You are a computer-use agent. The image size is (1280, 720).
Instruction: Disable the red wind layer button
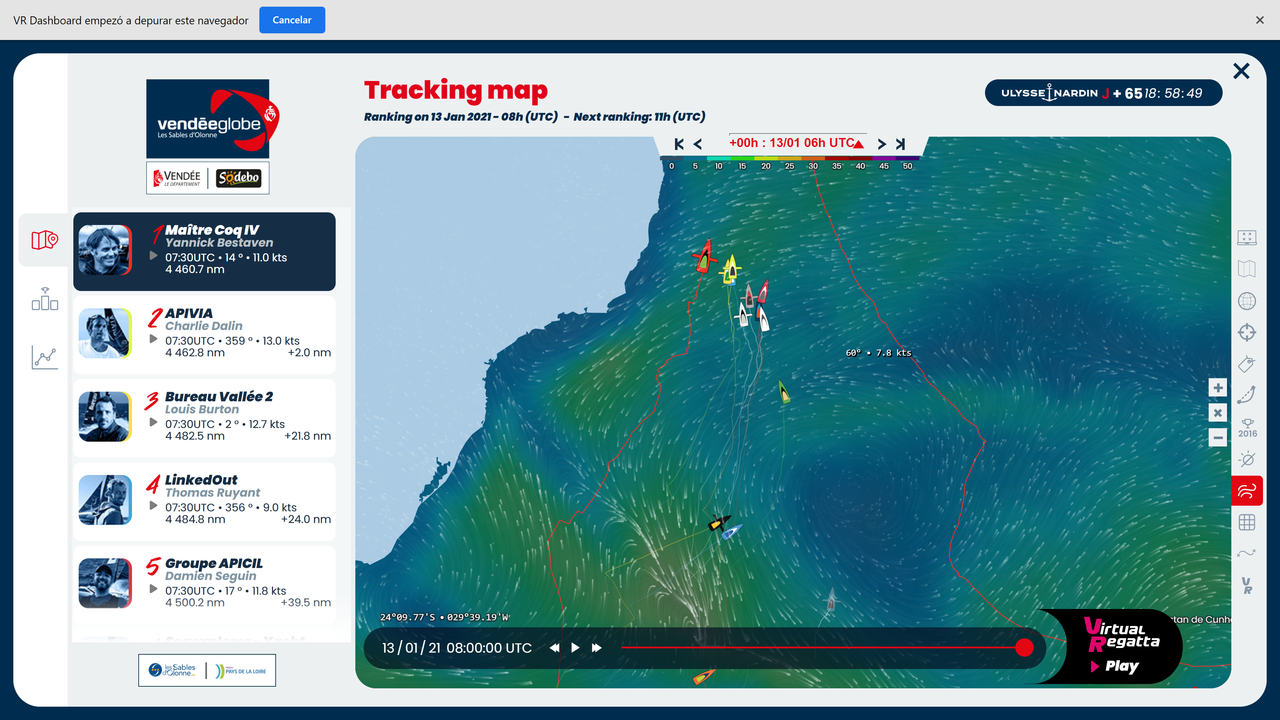[1247, 490]
